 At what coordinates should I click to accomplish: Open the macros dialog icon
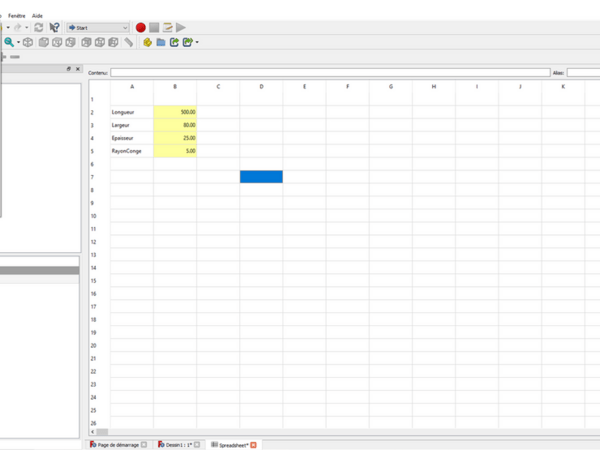168,28
